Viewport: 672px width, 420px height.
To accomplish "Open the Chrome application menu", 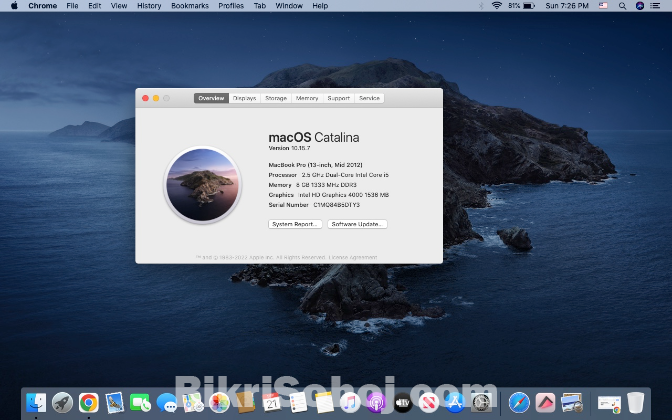I will [x=42, y=6].
